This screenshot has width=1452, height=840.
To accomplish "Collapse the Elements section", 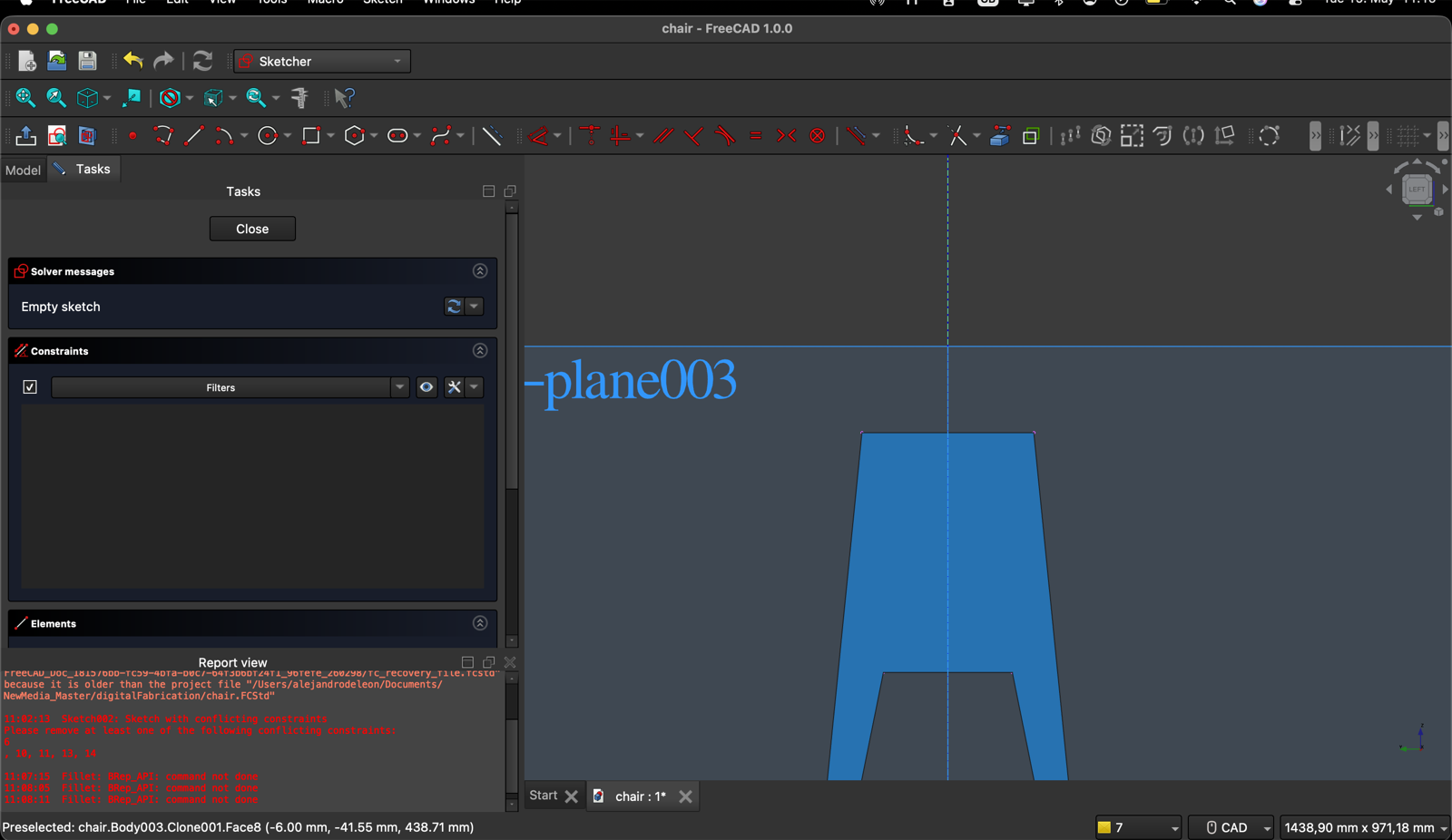I will pos(480,623).
